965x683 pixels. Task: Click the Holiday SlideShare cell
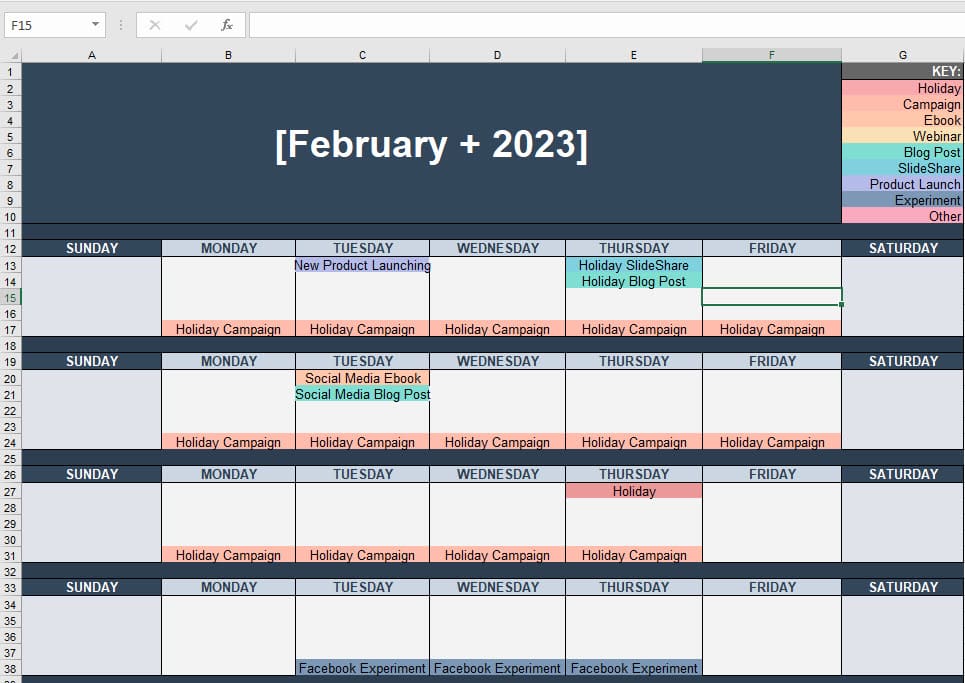[634, 265]
